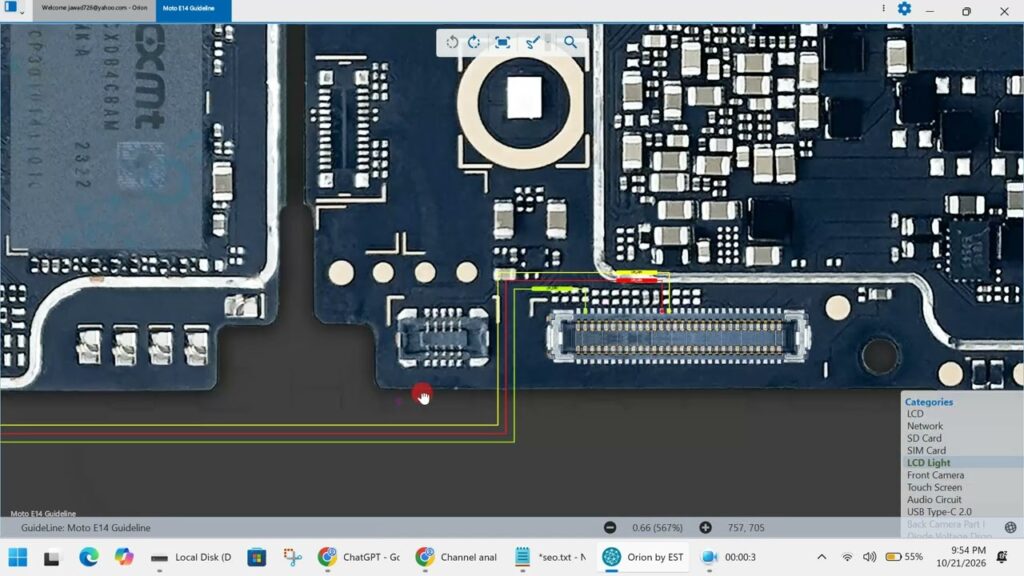Select Network category

click(x=925, y=426)
